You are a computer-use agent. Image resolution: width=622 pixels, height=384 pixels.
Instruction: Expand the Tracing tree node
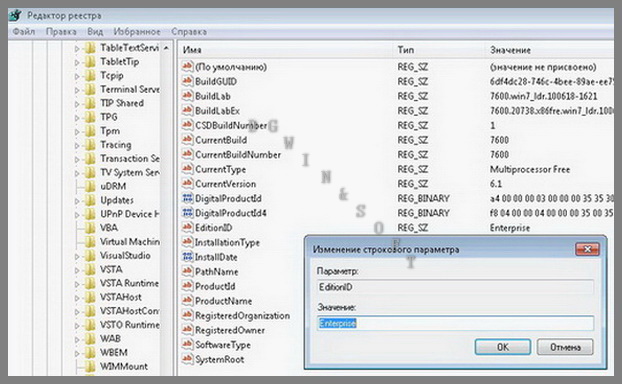pos(77,146)
